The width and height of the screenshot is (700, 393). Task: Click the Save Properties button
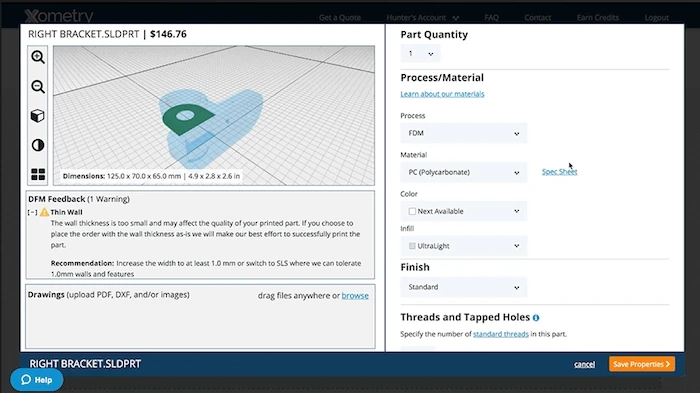point(642,364)
